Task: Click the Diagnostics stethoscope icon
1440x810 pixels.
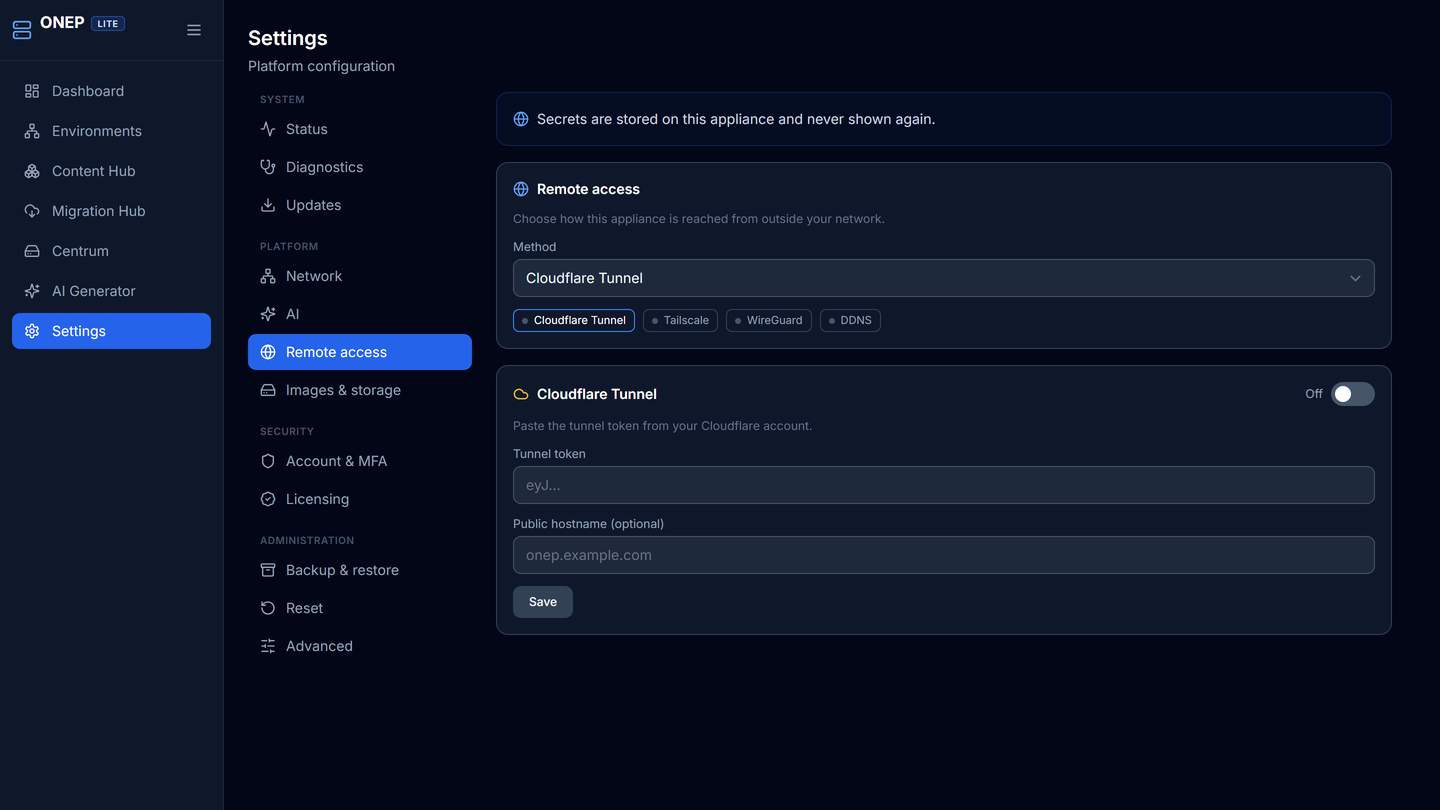Action: click(x=268, y=167)
